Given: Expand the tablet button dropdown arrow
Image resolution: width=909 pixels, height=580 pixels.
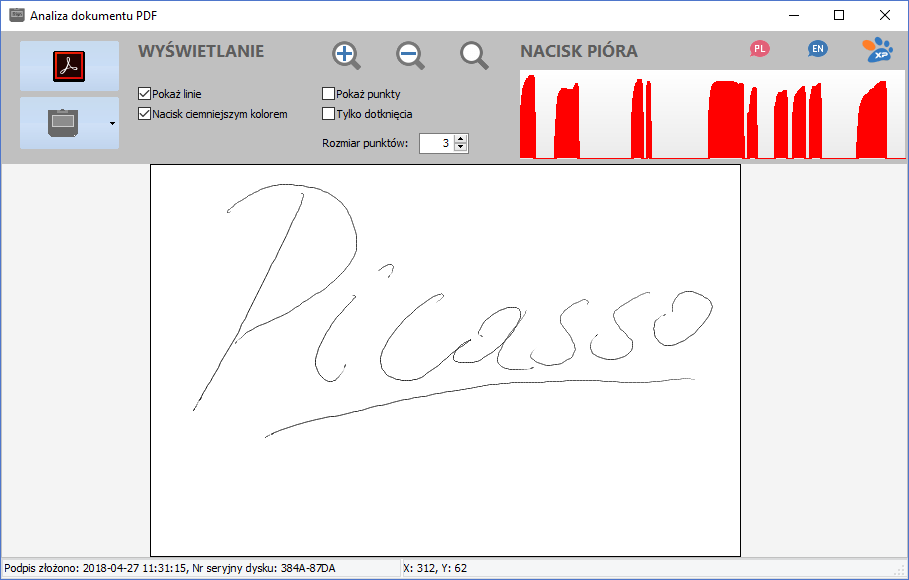Looking at the screenshot, I should (x=112, y=123).
